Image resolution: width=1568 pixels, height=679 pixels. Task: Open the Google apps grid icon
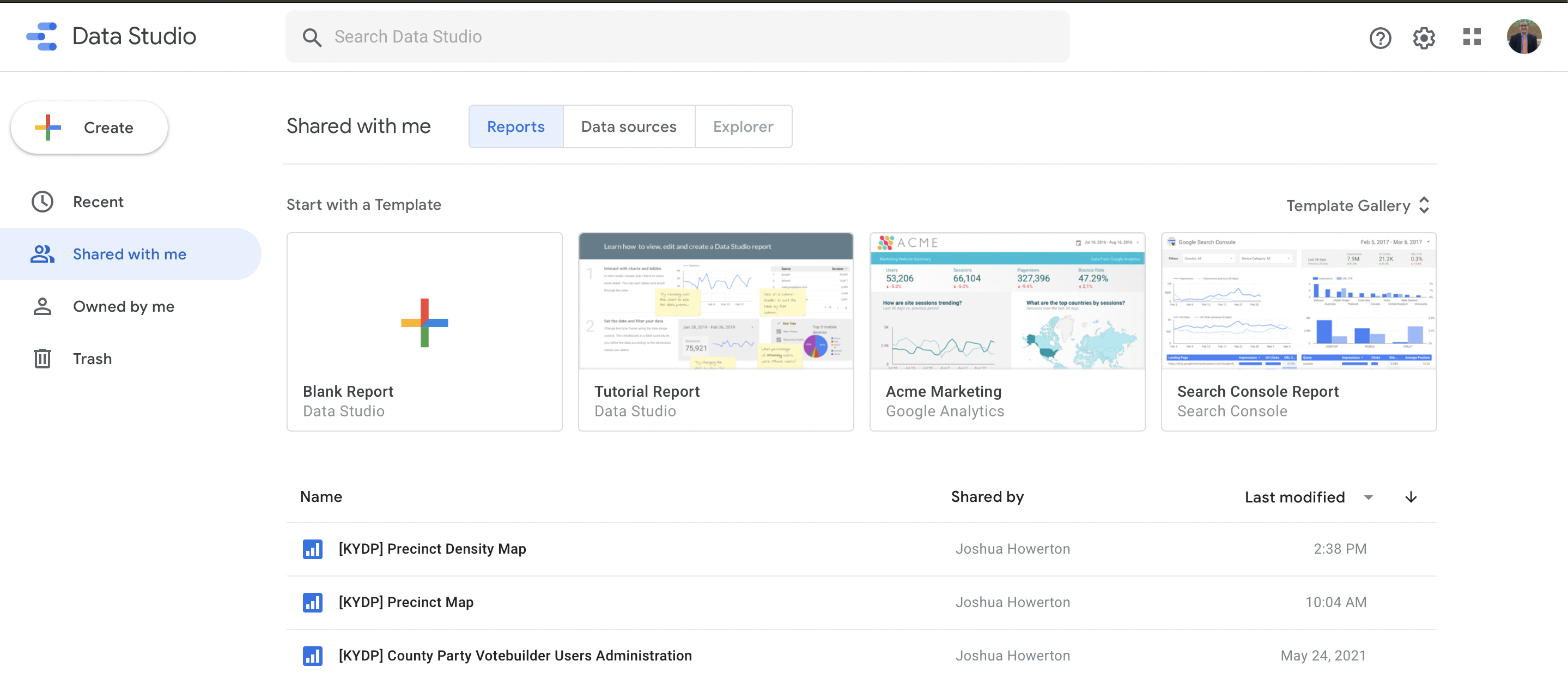coord(1471,37)
